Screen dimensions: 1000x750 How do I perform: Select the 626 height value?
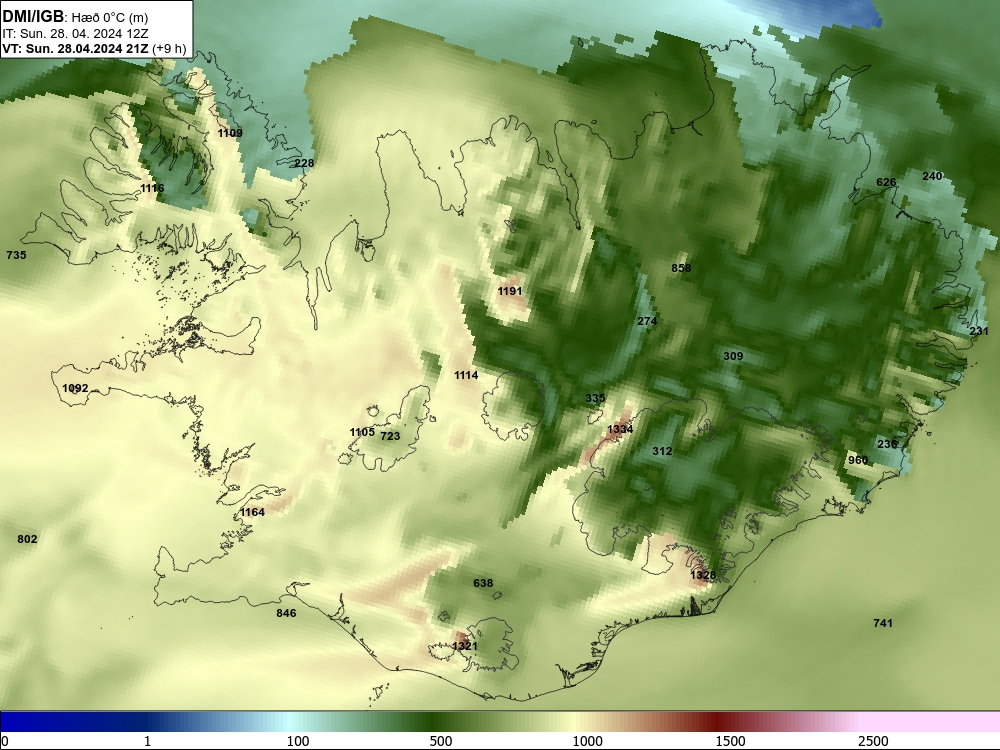point(886,182)
